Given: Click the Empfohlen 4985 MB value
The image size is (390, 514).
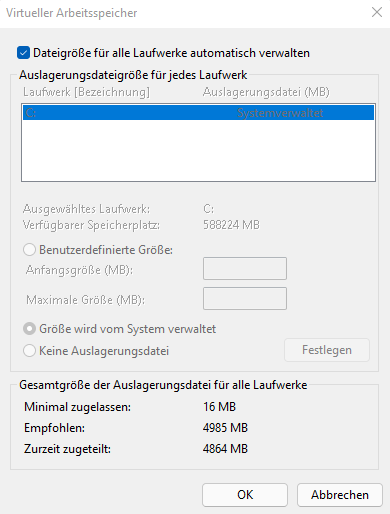Looking at the screenshot, I should pos(225,428).
